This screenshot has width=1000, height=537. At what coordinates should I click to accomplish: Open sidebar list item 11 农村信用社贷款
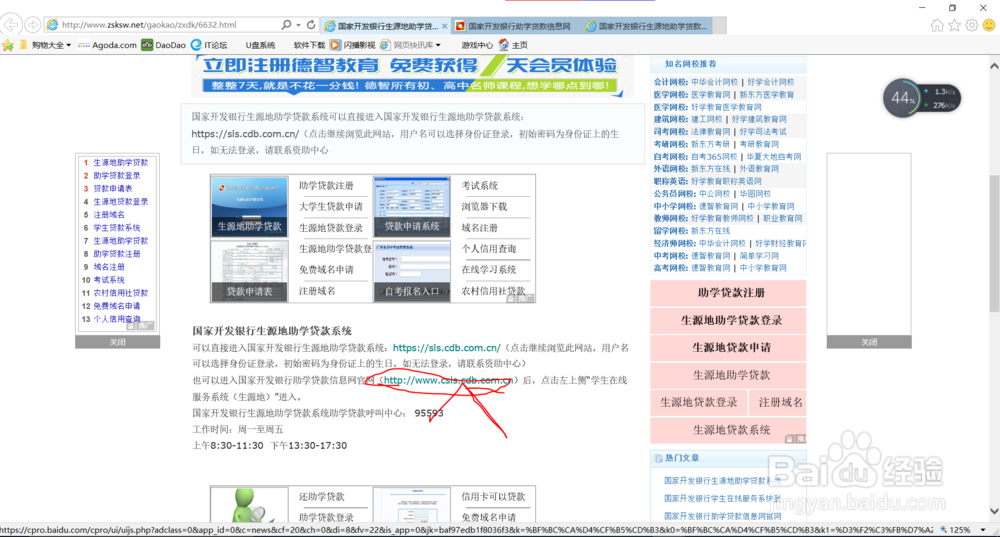[x=121, y=293]
